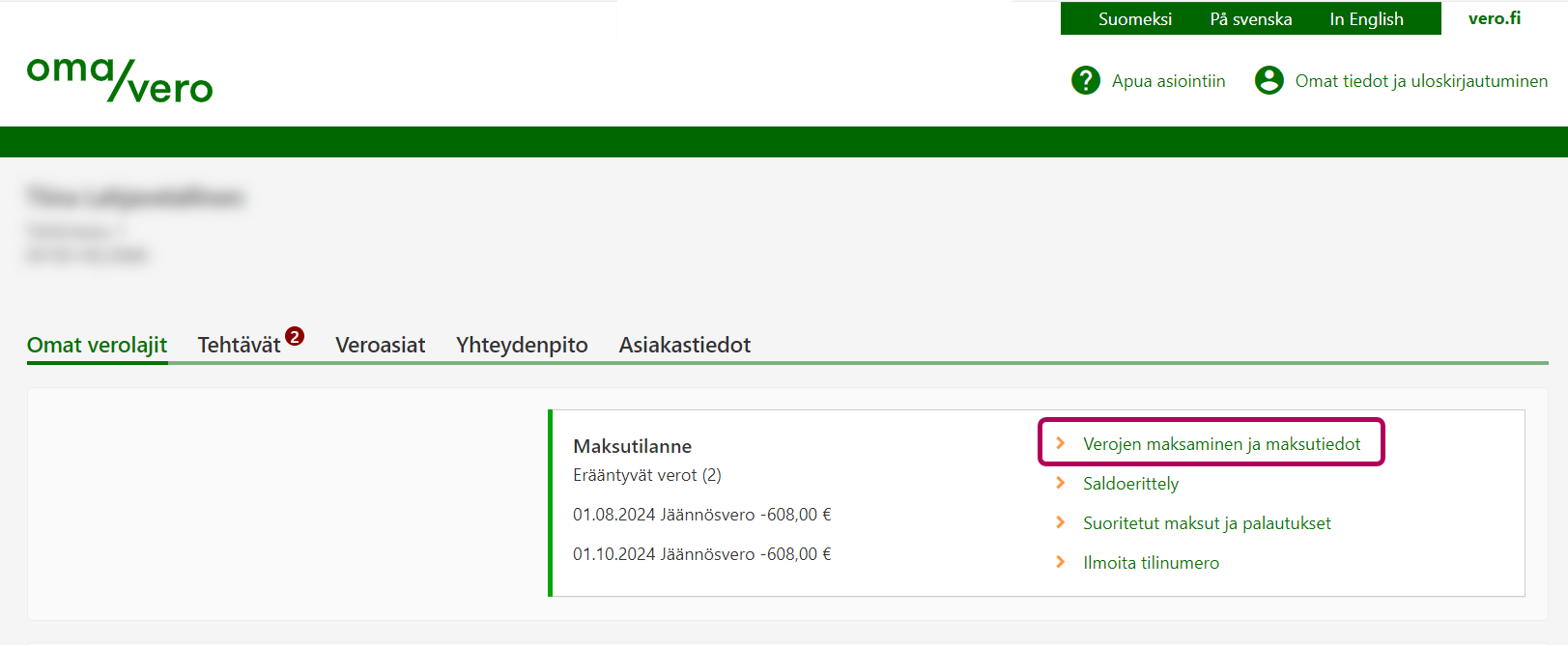This screenshot has width=1568, height=645.
Task: Switch to the Veroasiat tab
Action: 380,345
